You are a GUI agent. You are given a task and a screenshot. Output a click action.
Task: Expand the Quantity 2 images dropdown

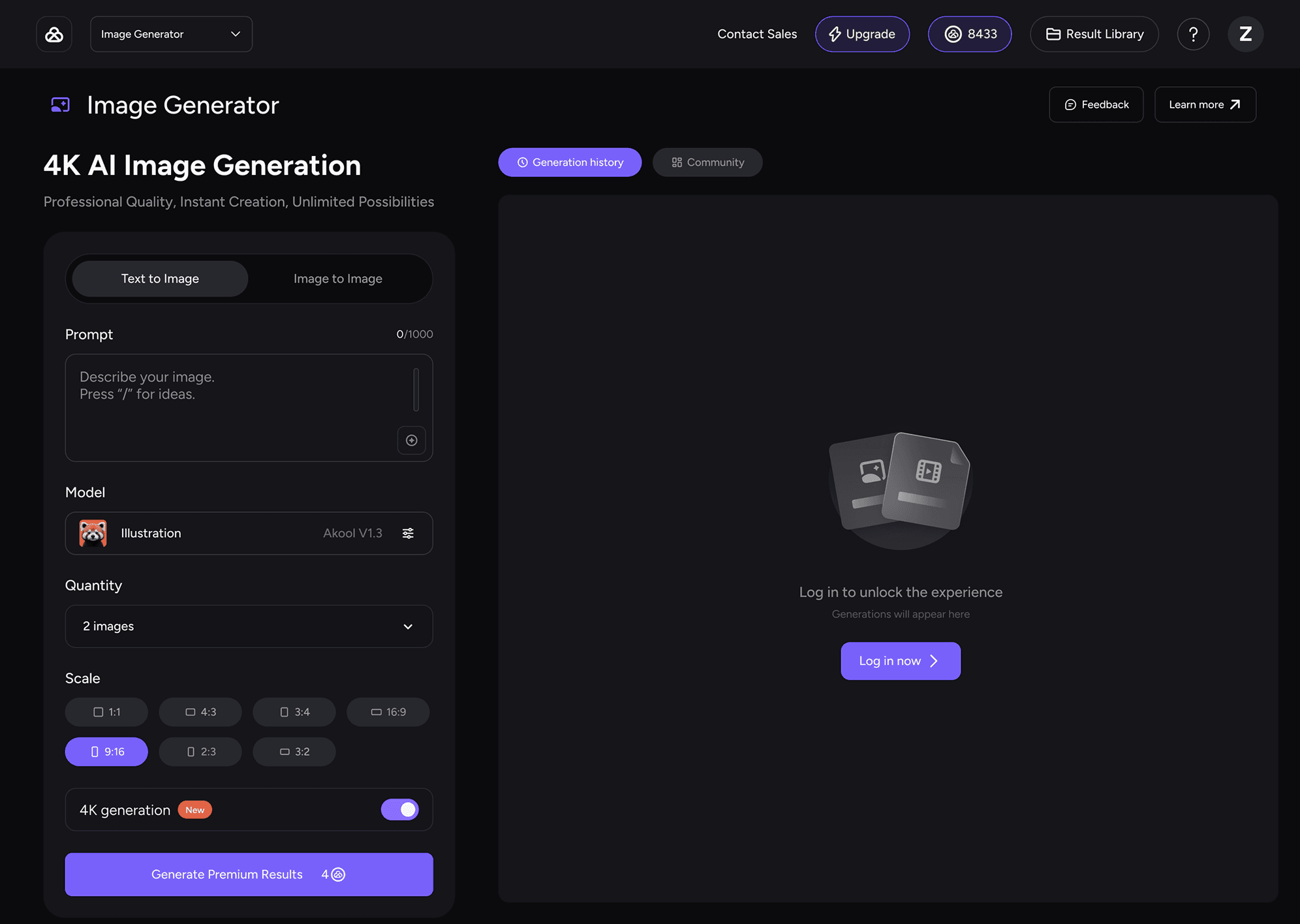249,626
